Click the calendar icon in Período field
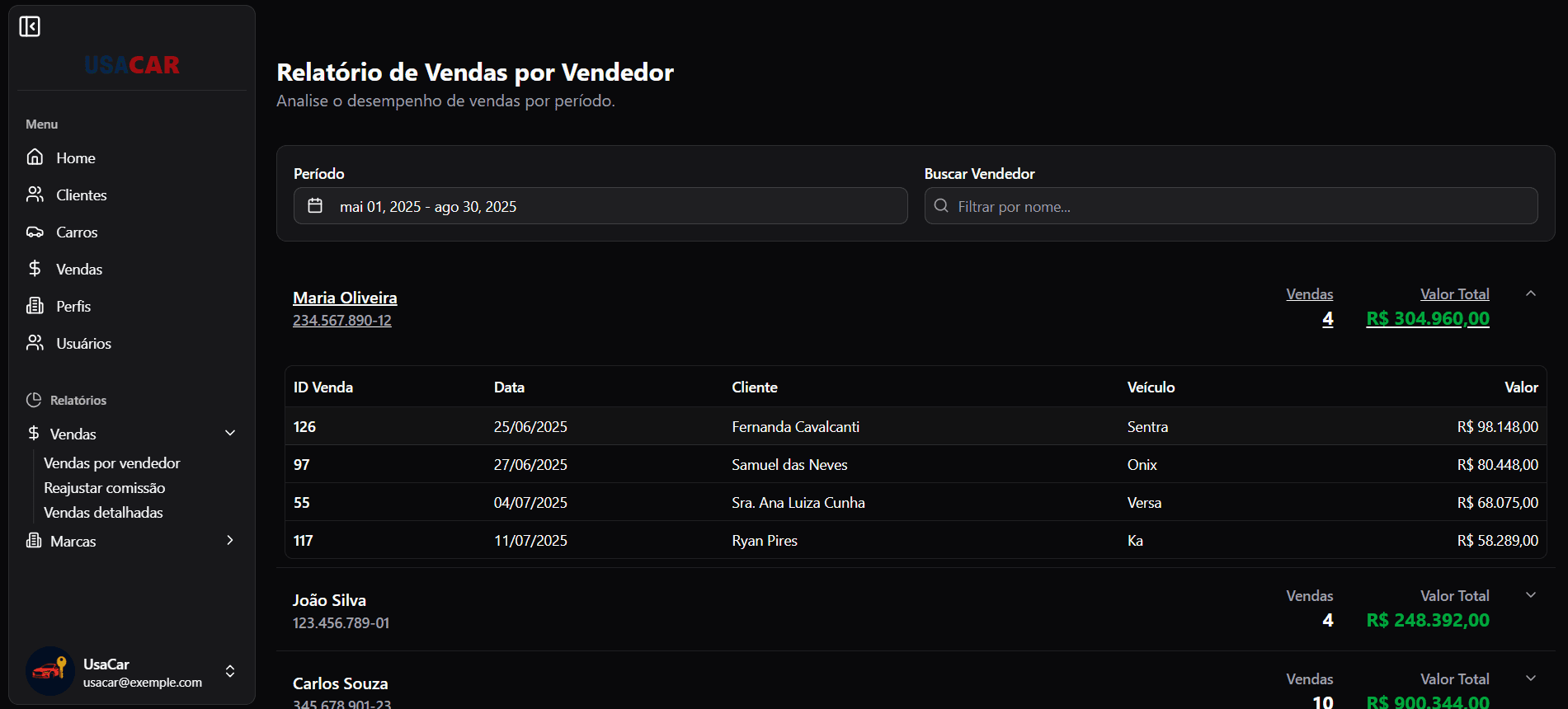Image resolution: width=1568 pixels, height=709 pixels. point(315,206)
